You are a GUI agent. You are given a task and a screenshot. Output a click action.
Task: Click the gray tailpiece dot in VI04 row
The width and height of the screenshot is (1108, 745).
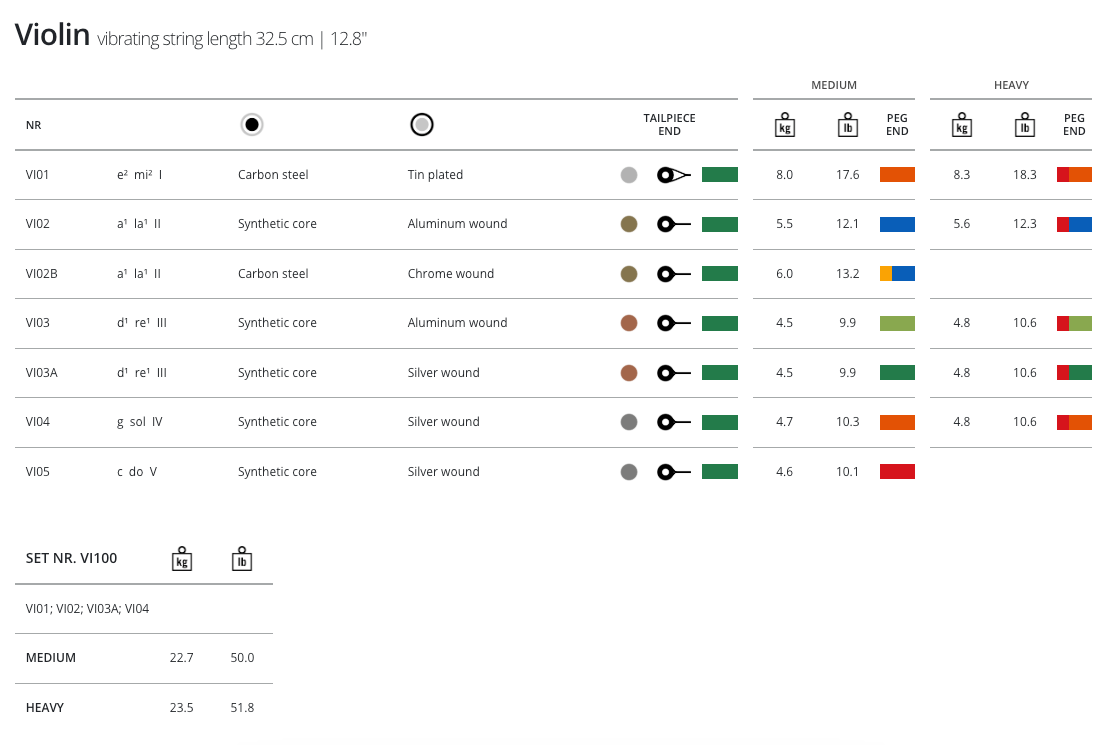(629, 422)
